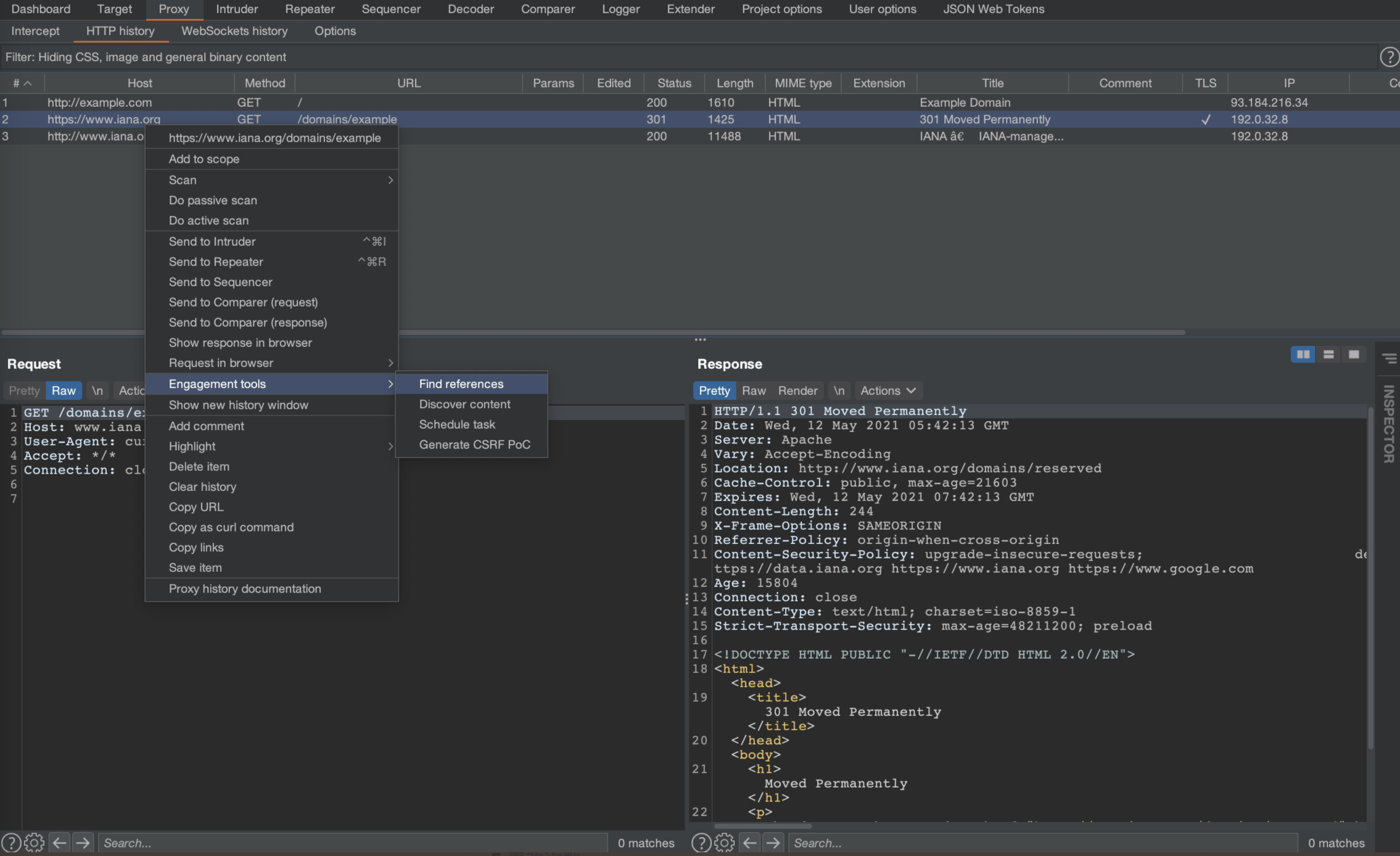Toggle Response newline \n display button

point(839,390)
